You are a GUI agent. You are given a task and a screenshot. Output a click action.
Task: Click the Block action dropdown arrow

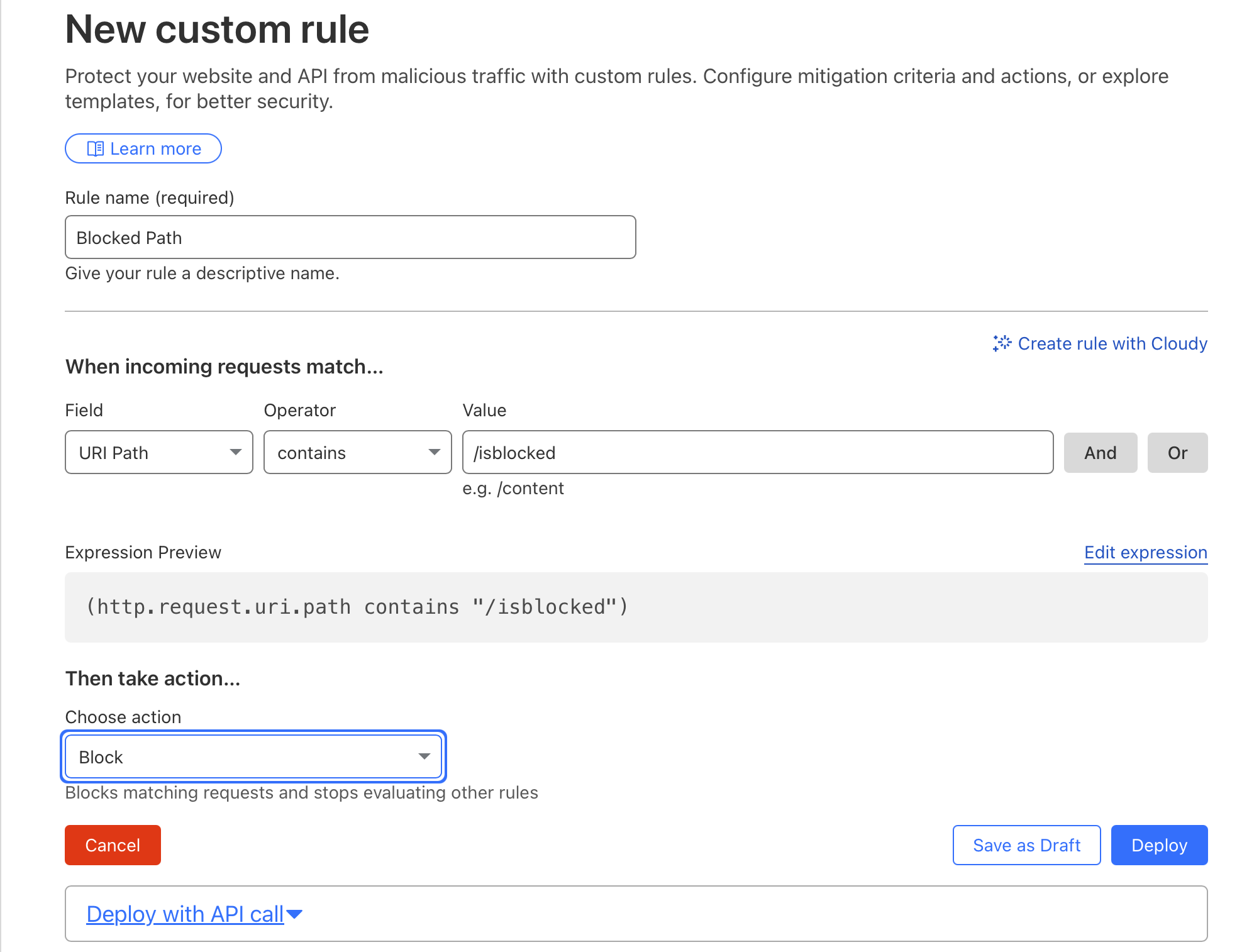tap(424, 756)
